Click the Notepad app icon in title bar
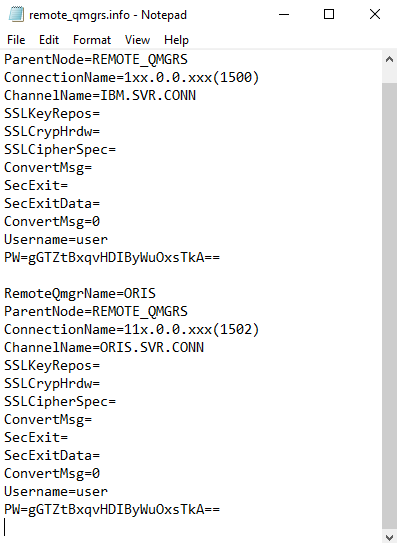 [x=16, y=15]
